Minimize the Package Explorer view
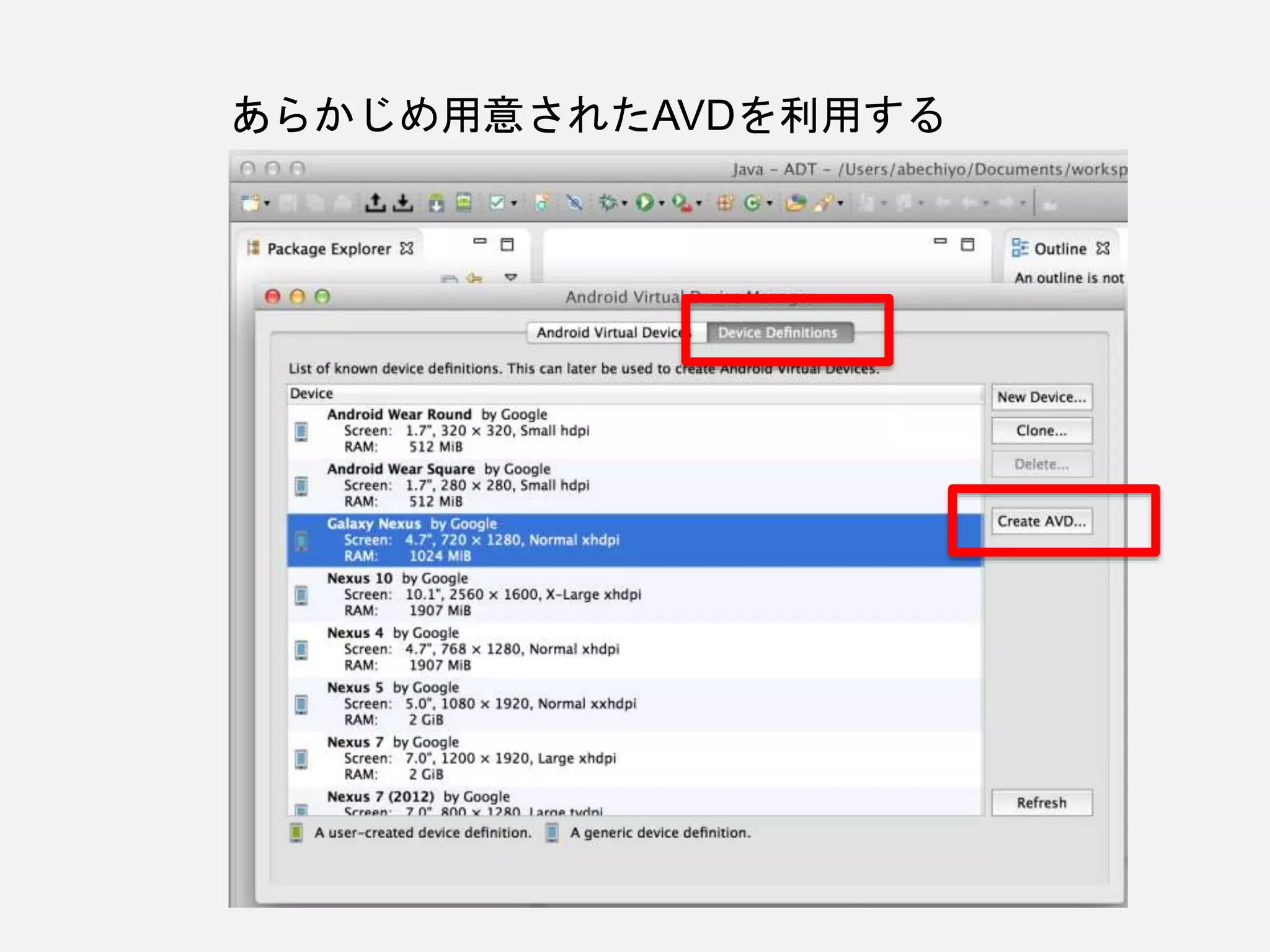 tap(480, 241)
